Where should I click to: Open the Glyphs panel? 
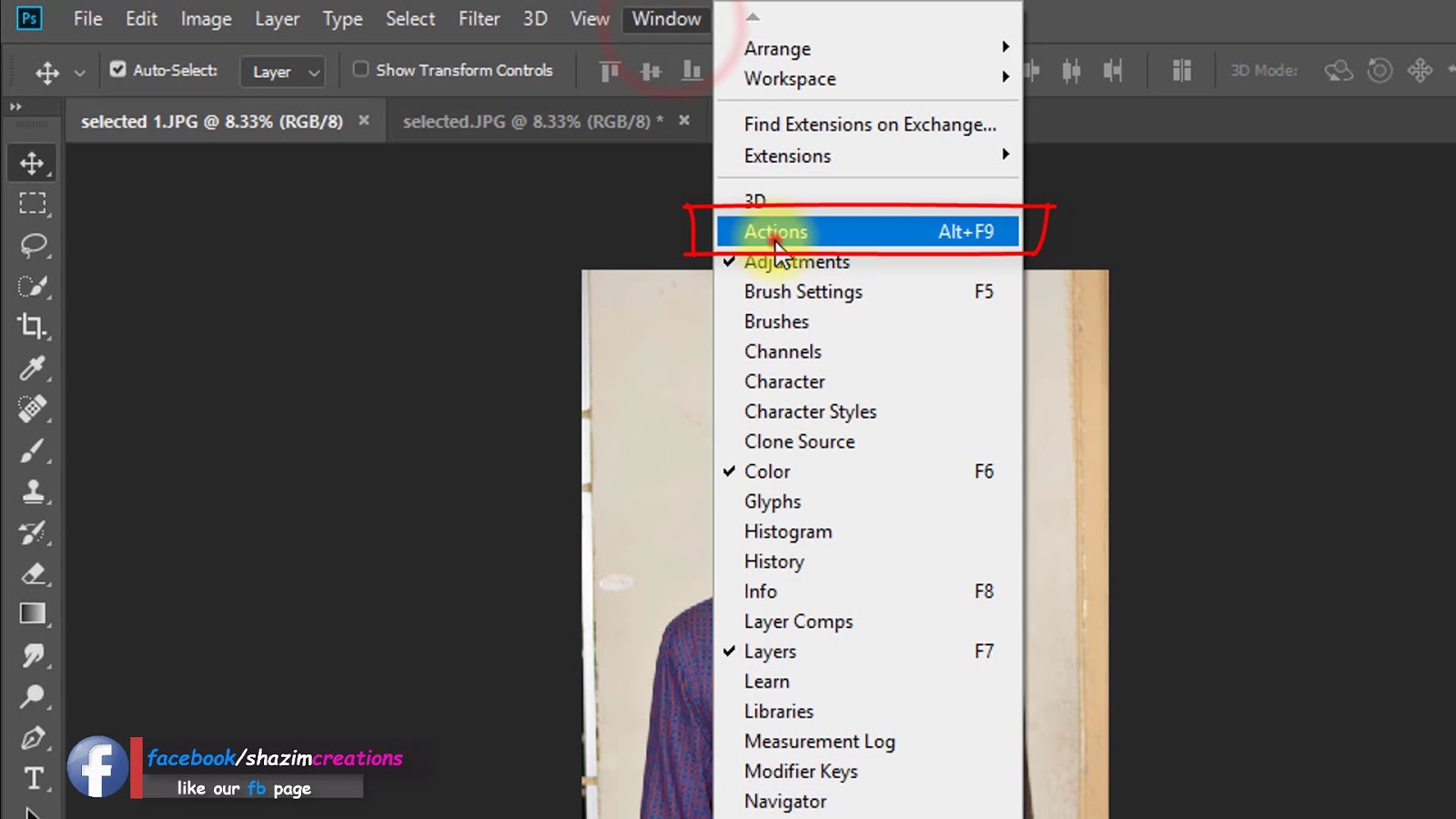(868, 501)
